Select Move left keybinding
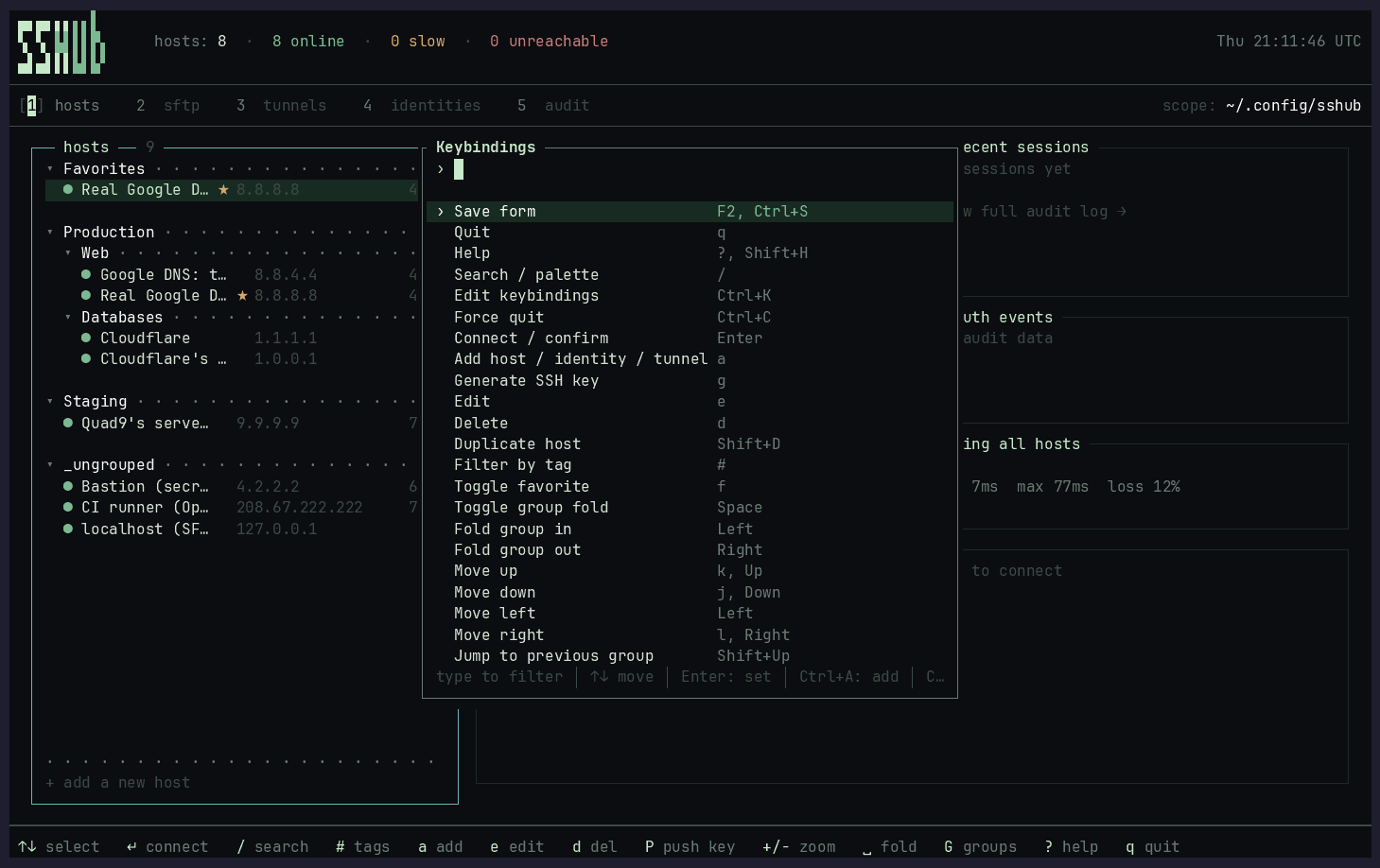The width and height of the screenshot is (1380, 868). point(690,614)
